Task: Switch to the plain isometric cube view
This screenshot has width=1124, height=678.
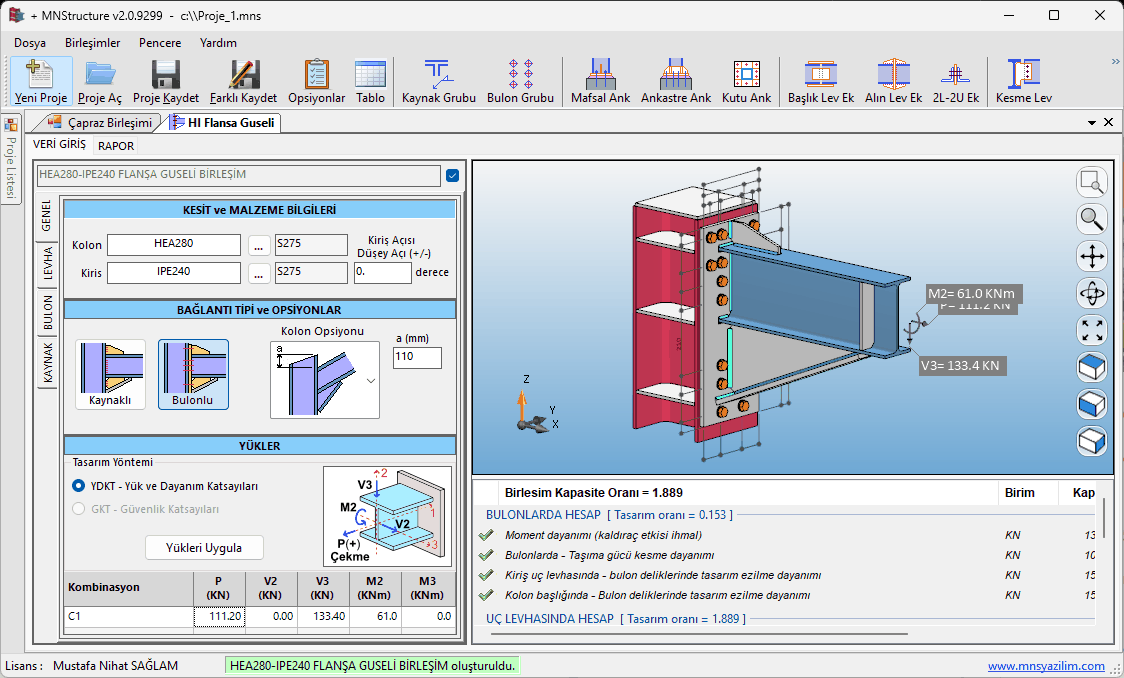Action: pos(1092,441)
